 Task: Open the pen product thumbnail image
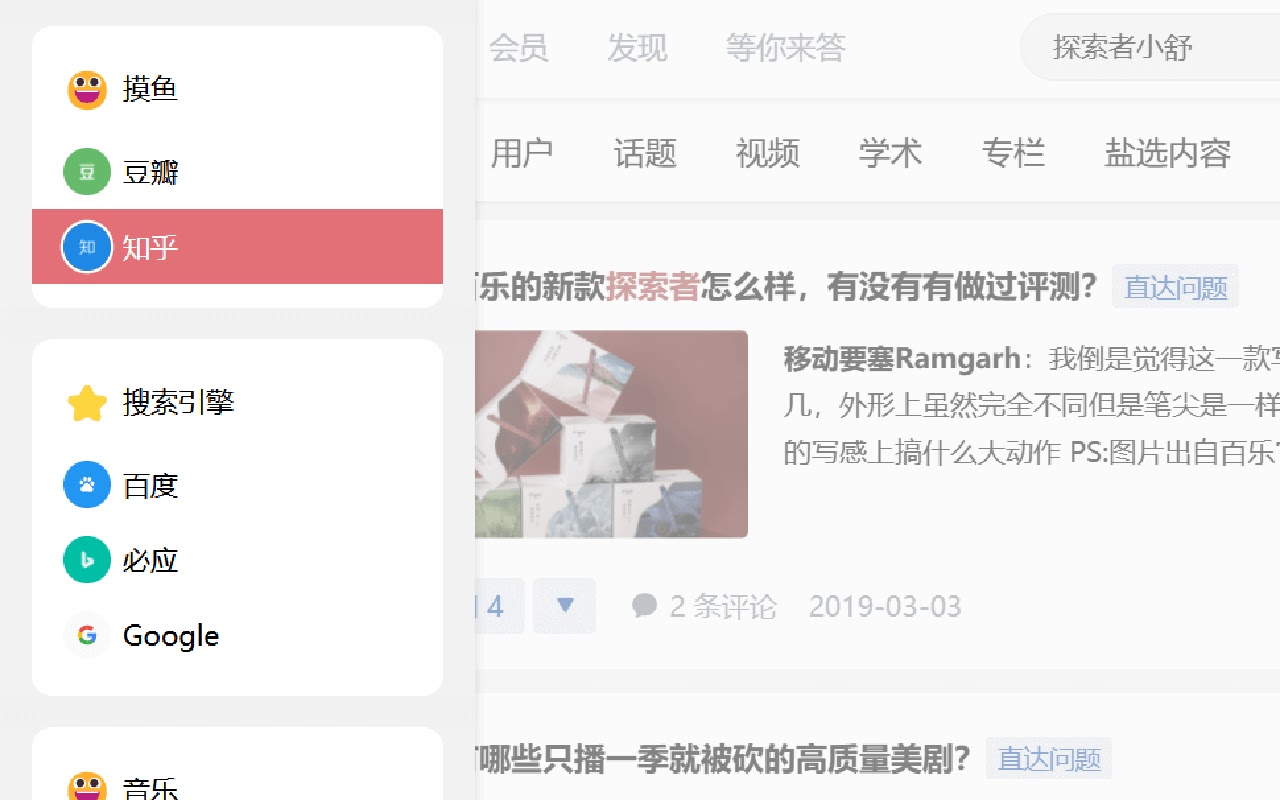tap(612, 434)
